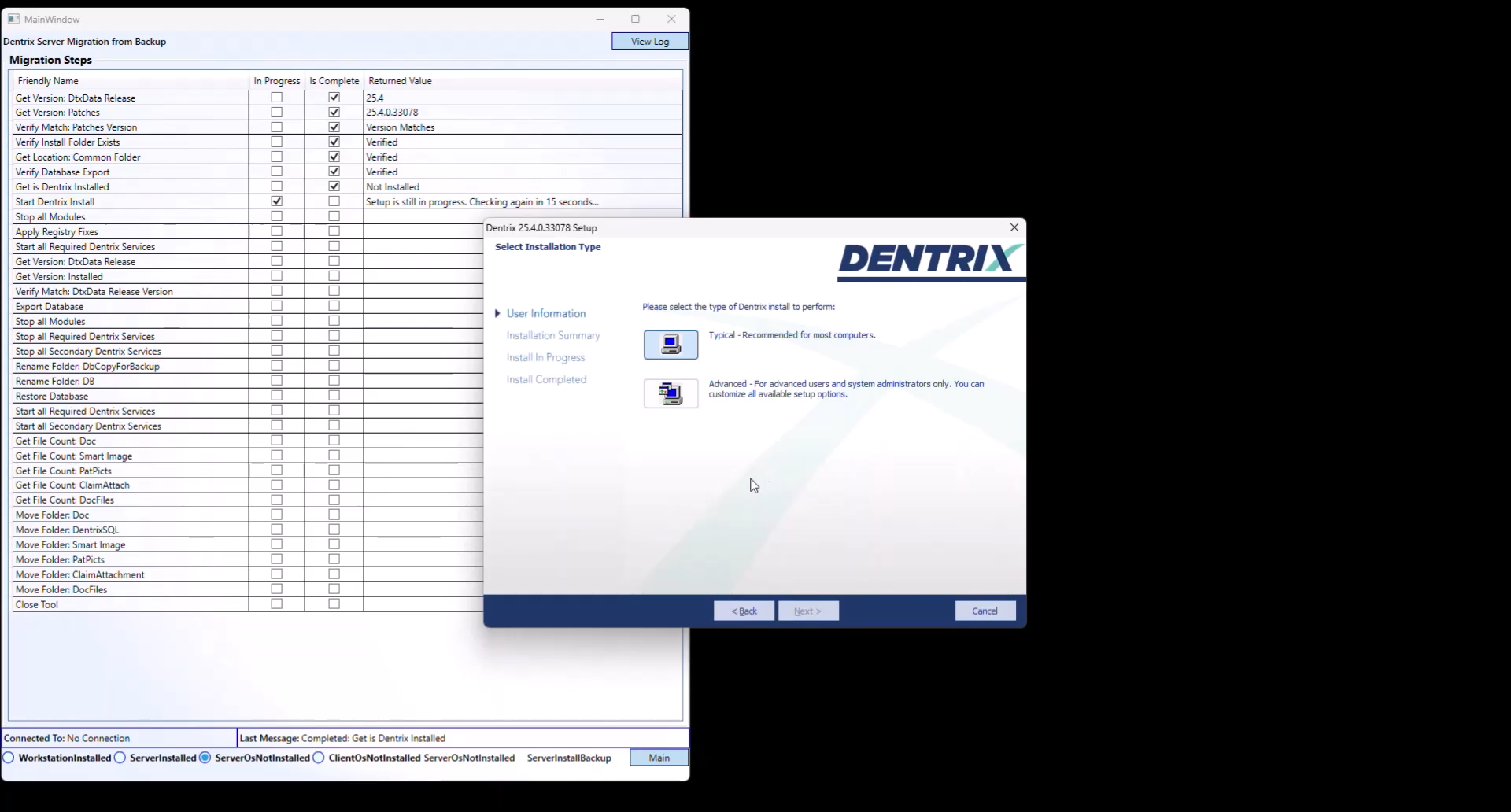The image size is (1511, 812).
Task: Open the View Log button
Action: [x=649, y=41]
